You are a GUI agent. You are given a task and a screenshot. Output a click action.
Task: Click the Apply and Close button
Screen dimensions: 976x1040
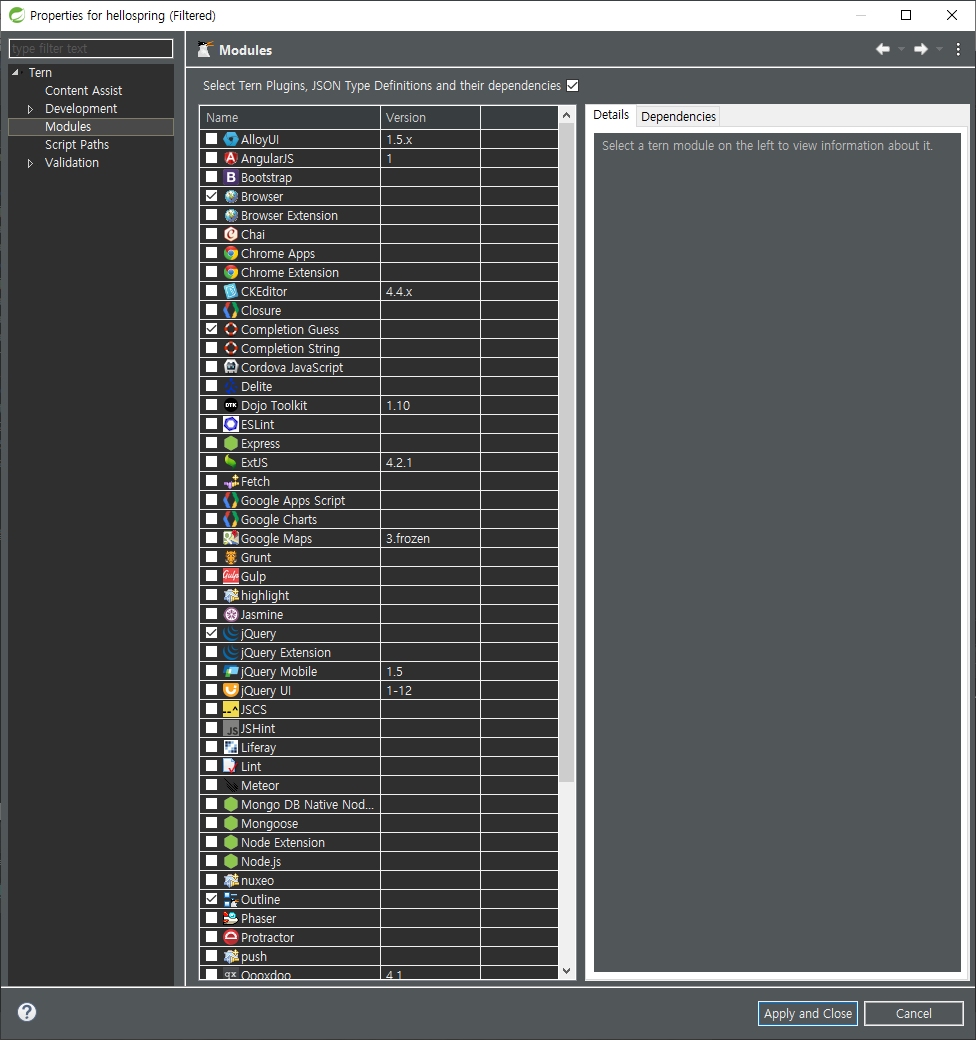point(808,1013)
